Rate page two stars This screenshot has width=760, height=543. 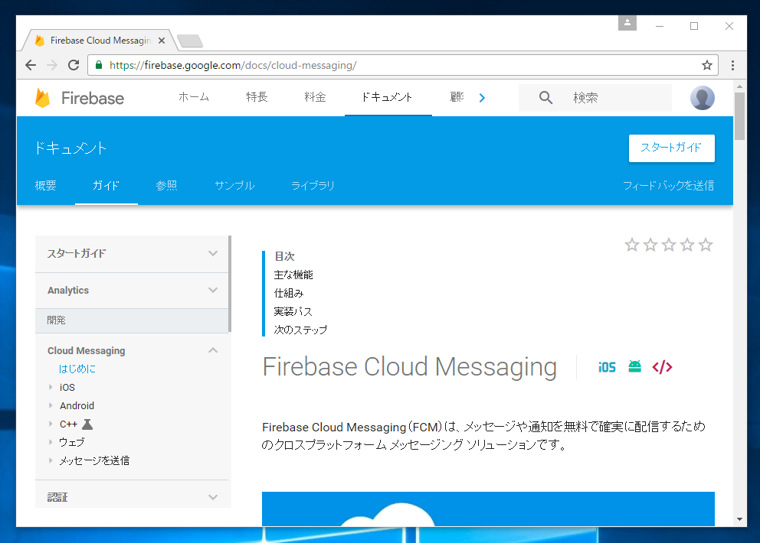point(650,245)
